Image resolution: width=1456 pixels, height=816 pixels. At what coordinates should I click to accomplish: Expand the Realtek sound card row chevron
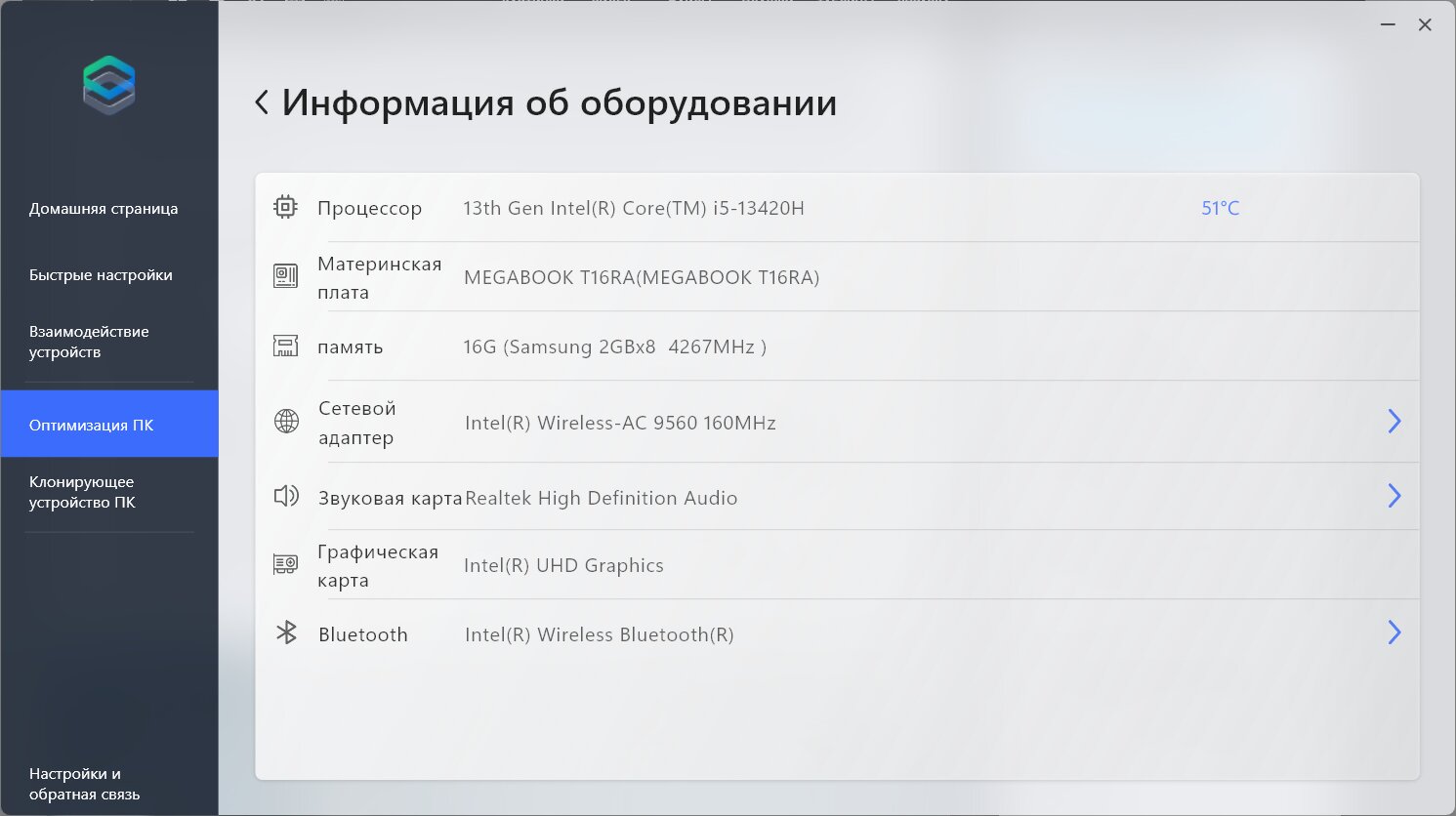coord(1394,496)
